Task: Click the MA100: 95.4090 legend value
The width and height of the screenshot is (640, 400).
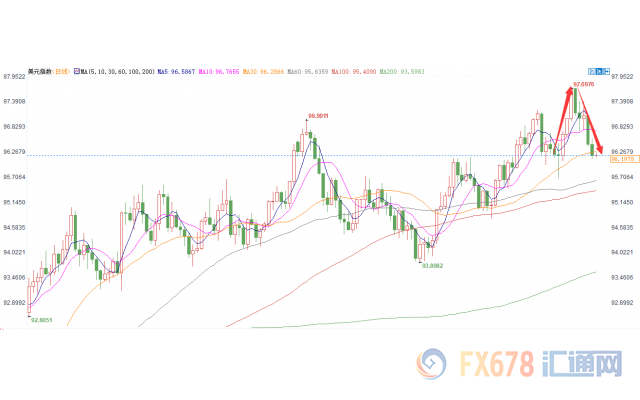Action: tap(354, 72)
